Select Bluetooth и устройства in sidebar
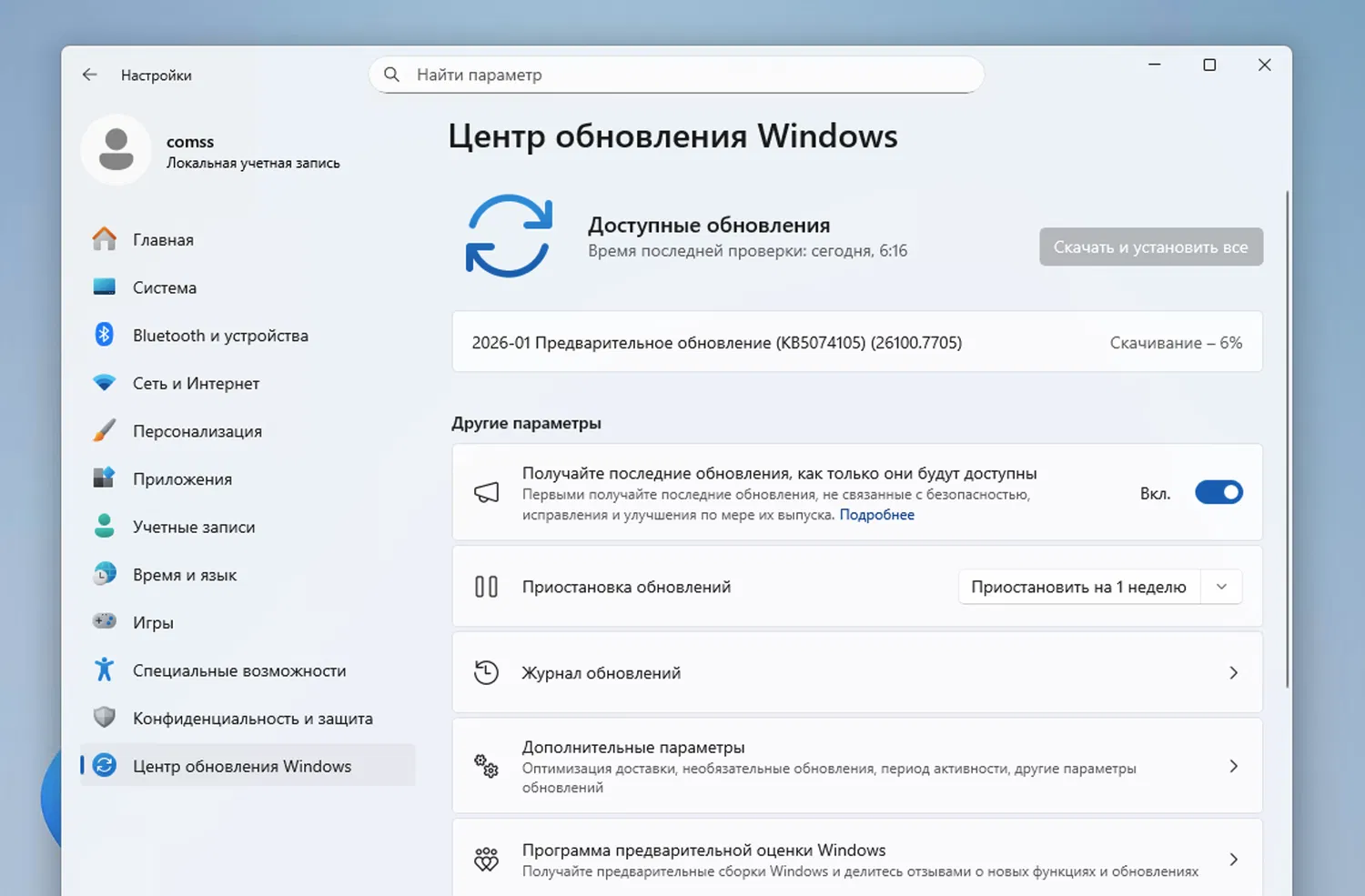The height and width of the screenshot is (896, 1365). [x=248, y=335]
